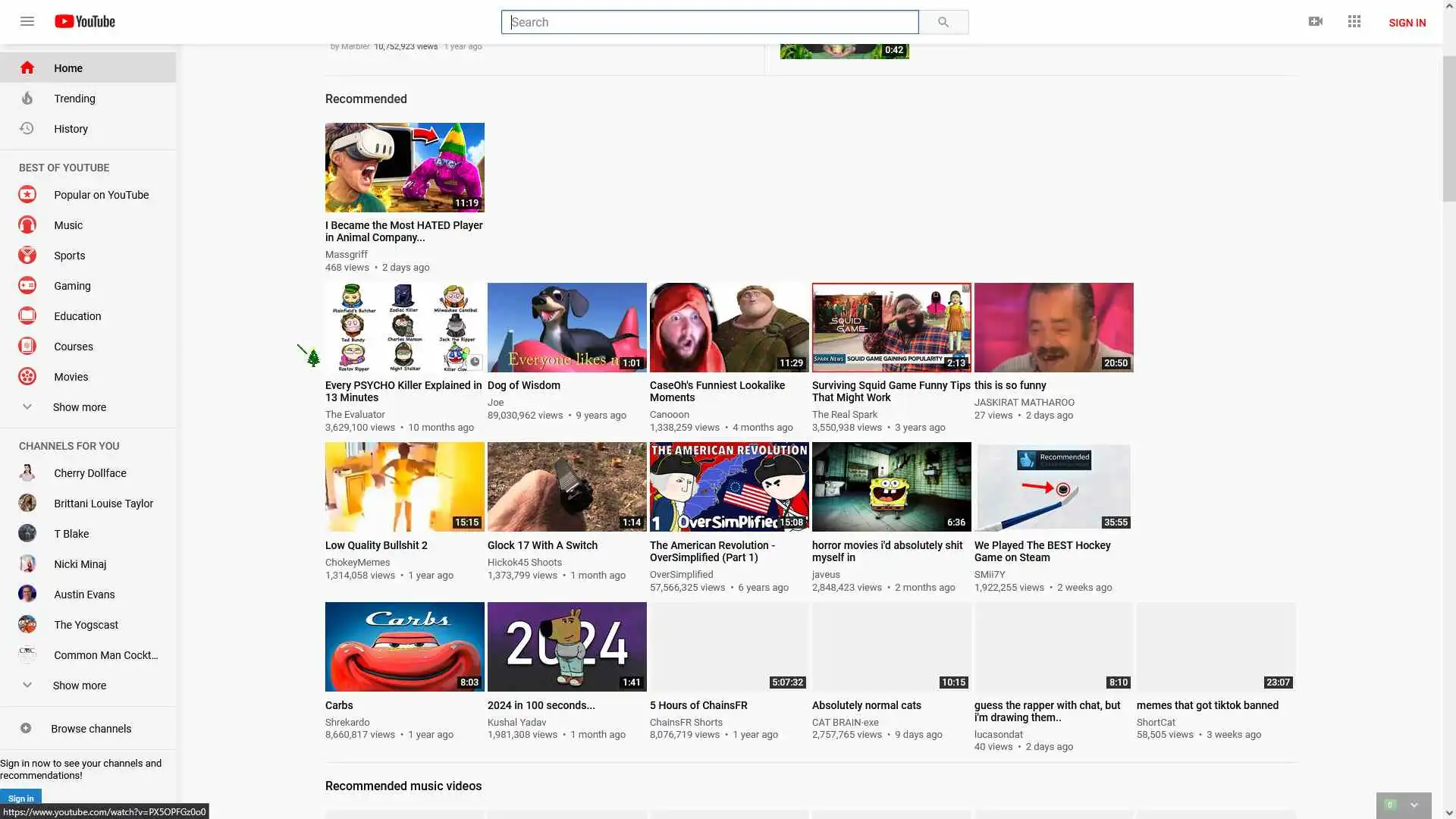Click the Browse channels plus icon

26,729
